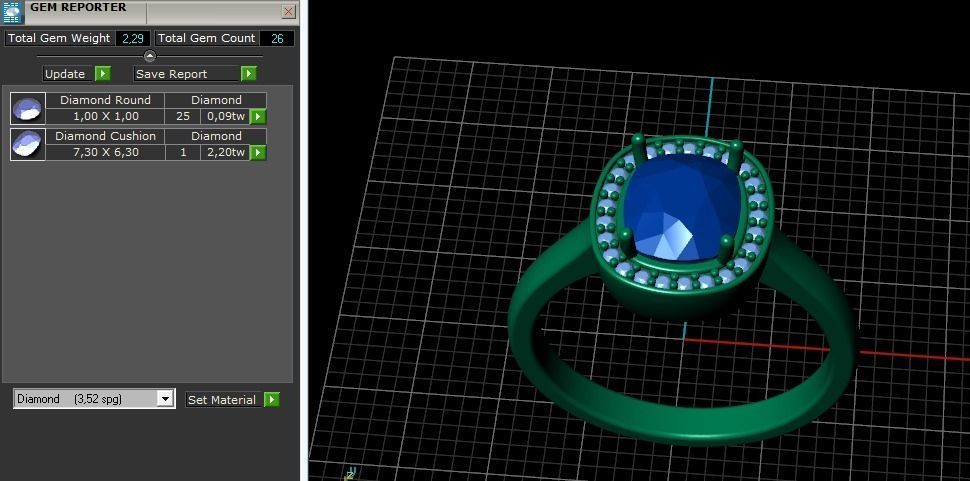Click the GEM REPORTER title text

79,7
